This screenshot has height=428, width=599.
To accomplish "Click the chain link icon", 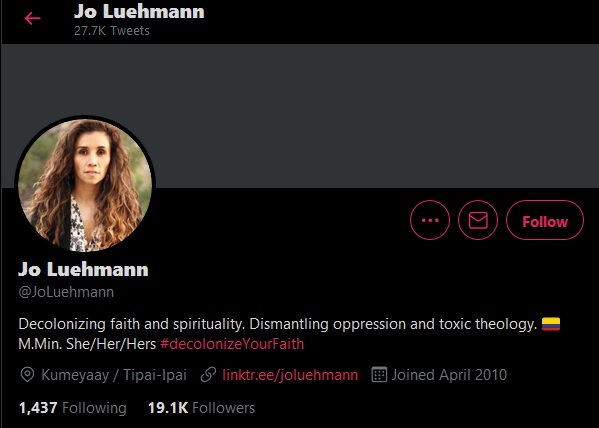I will (208, 375).
